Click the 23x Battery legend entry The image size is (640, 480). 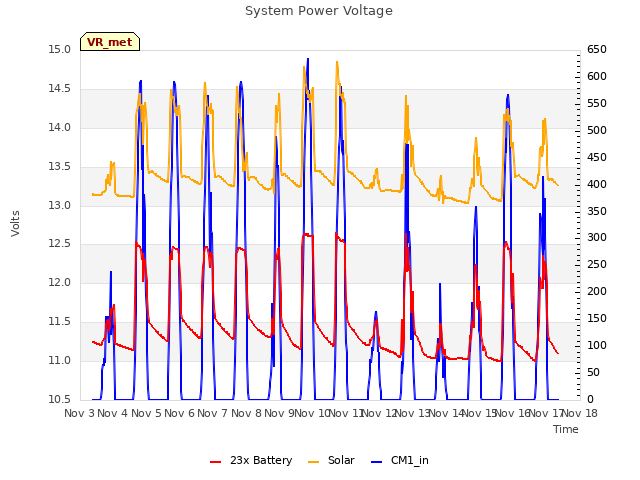click(x=251, y=460)
